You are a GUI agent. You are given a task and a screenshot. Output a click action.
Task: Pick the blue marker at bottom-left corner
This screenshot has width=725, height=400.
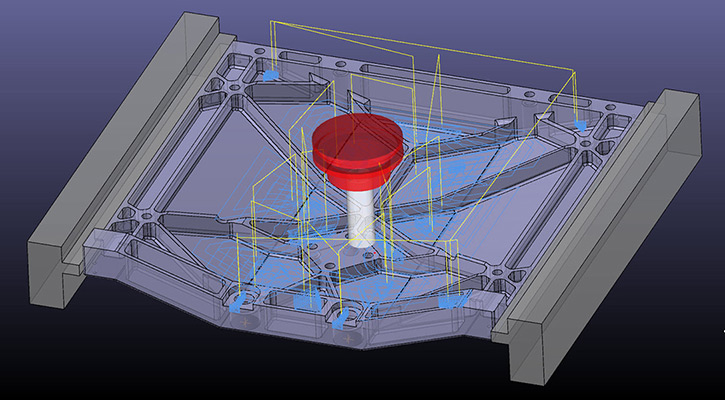pos(238,303)
